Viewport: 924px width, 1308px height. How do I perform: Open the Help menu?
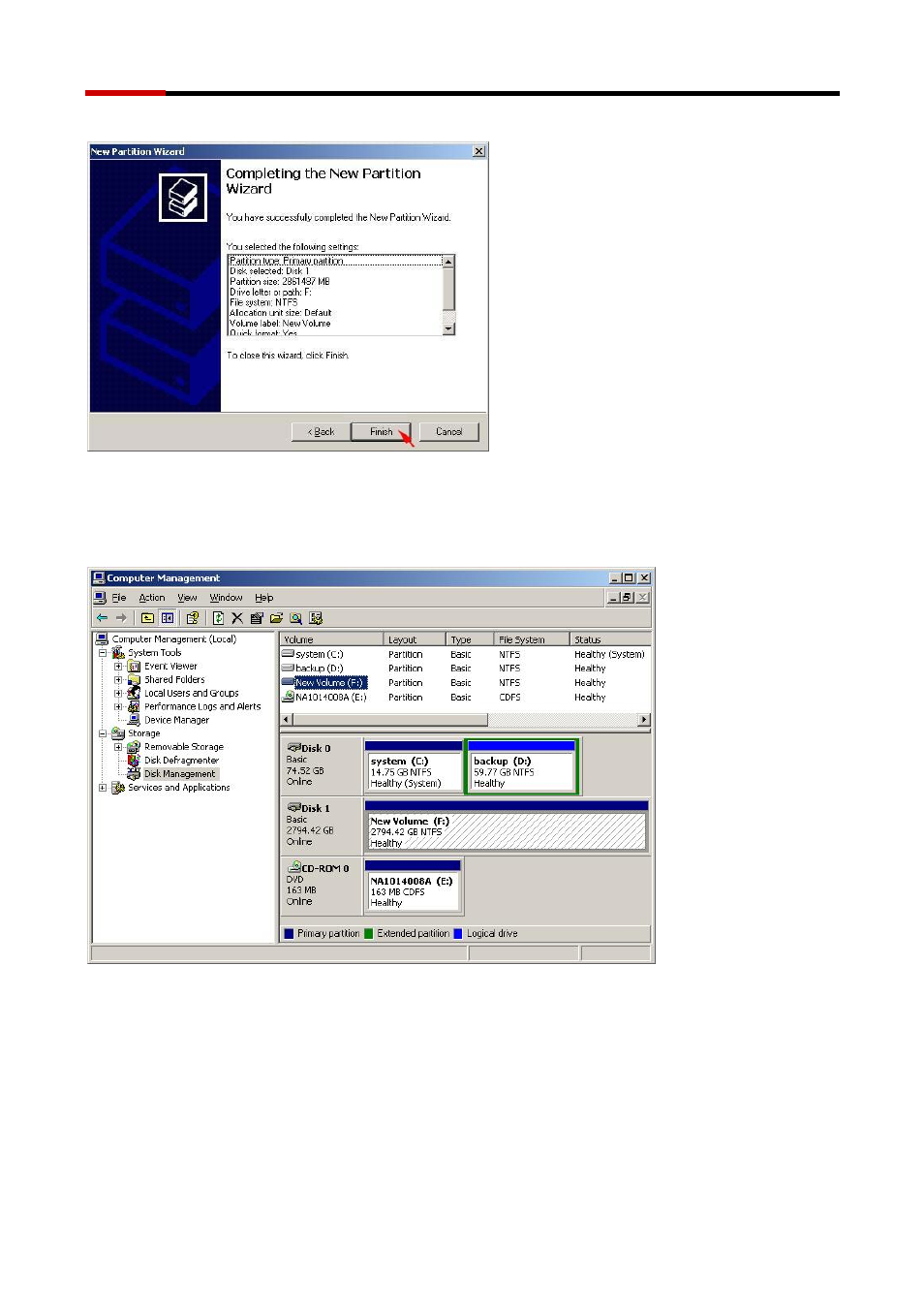[264, 598]
